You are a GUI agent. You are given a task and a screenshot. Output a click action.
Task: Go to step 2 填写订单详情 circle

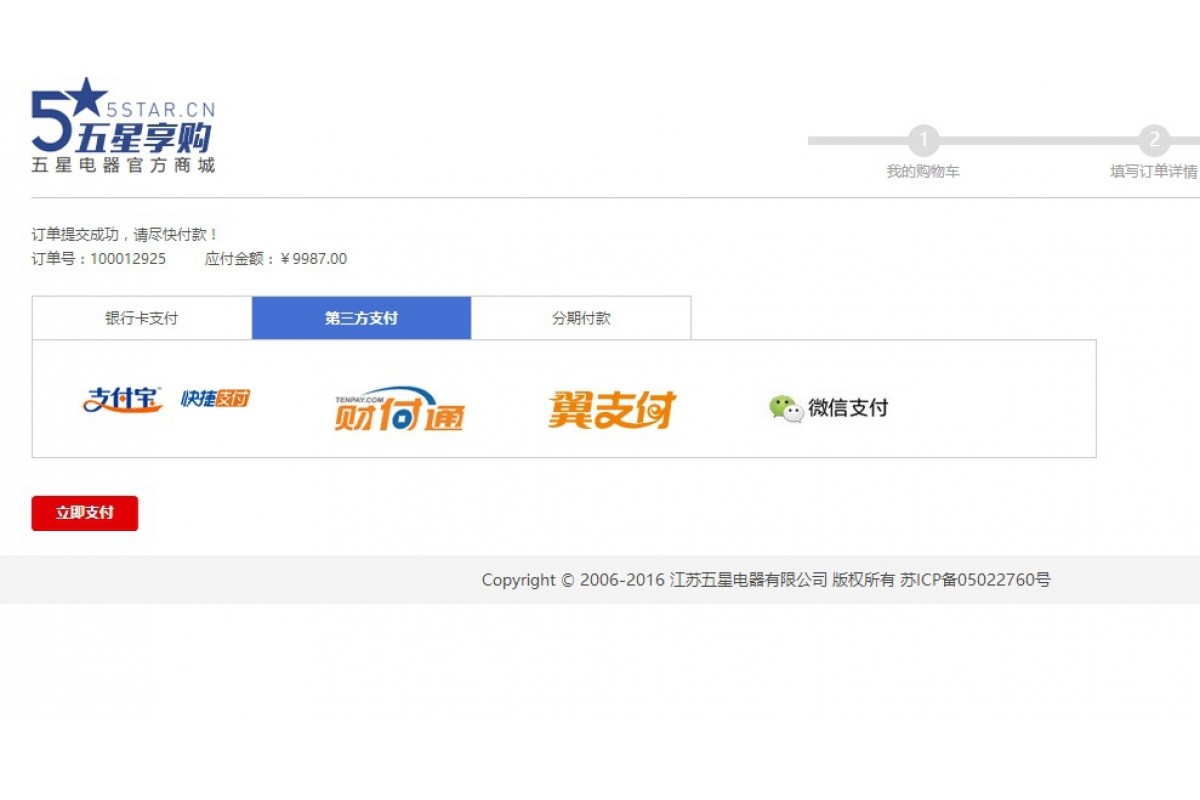1154,141
